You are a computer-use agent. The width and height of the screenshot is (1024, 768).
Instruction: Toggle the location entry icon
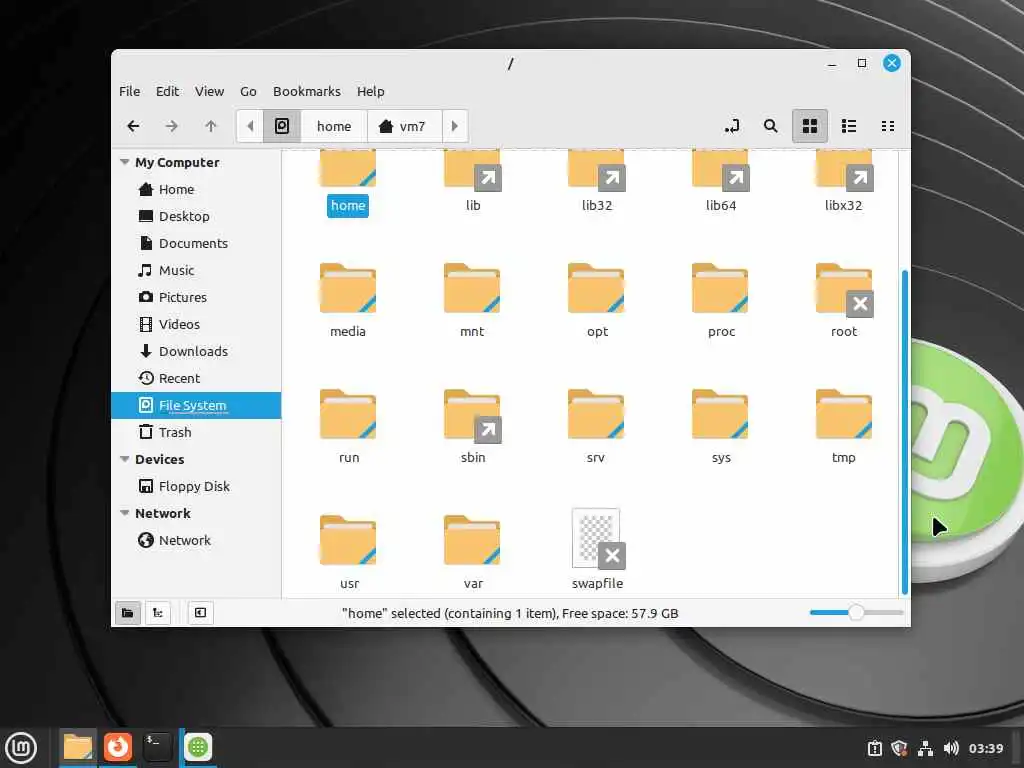point(732,126)
